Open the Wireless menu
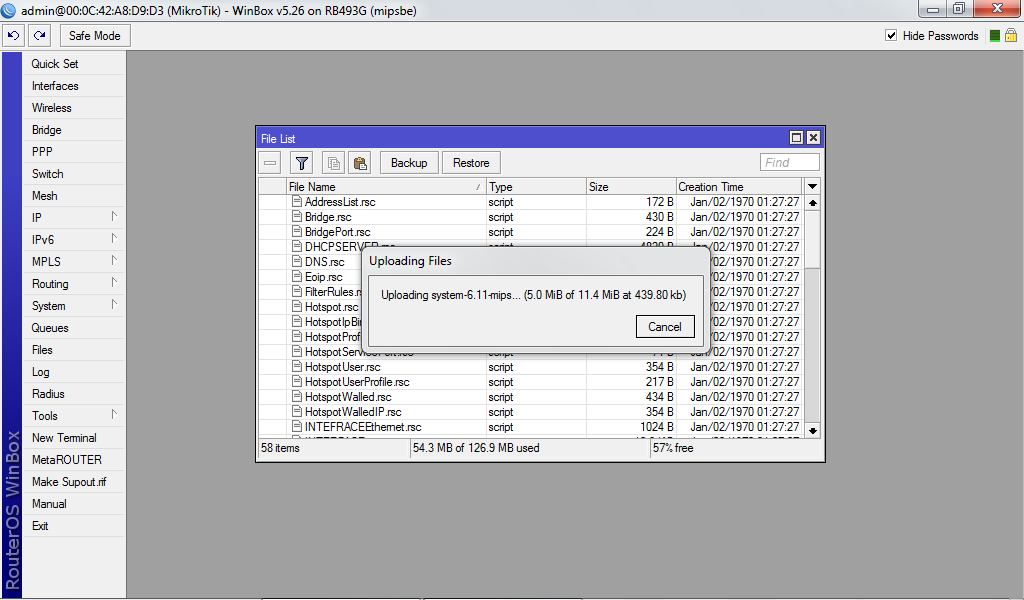The image size is (1024, 600). (x=73, y=108)
